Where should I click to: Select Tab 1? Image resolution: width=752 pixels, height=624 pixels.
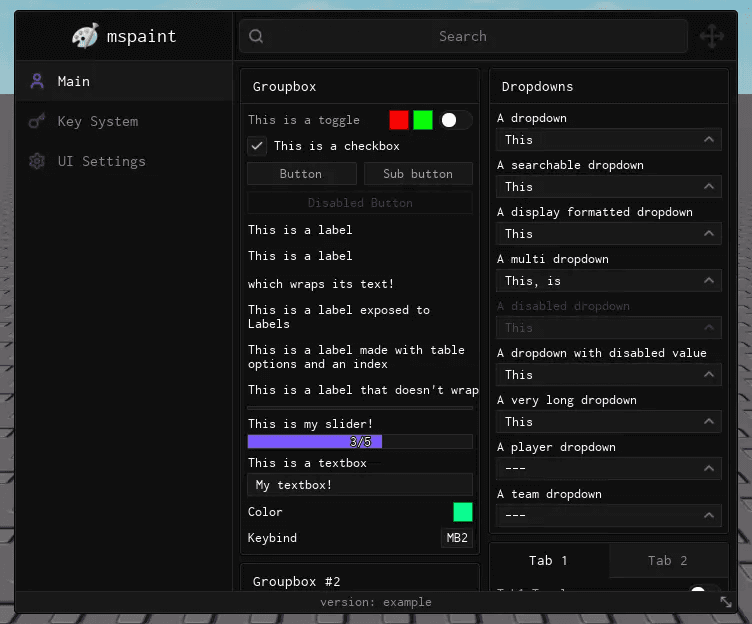click(549, 560)
